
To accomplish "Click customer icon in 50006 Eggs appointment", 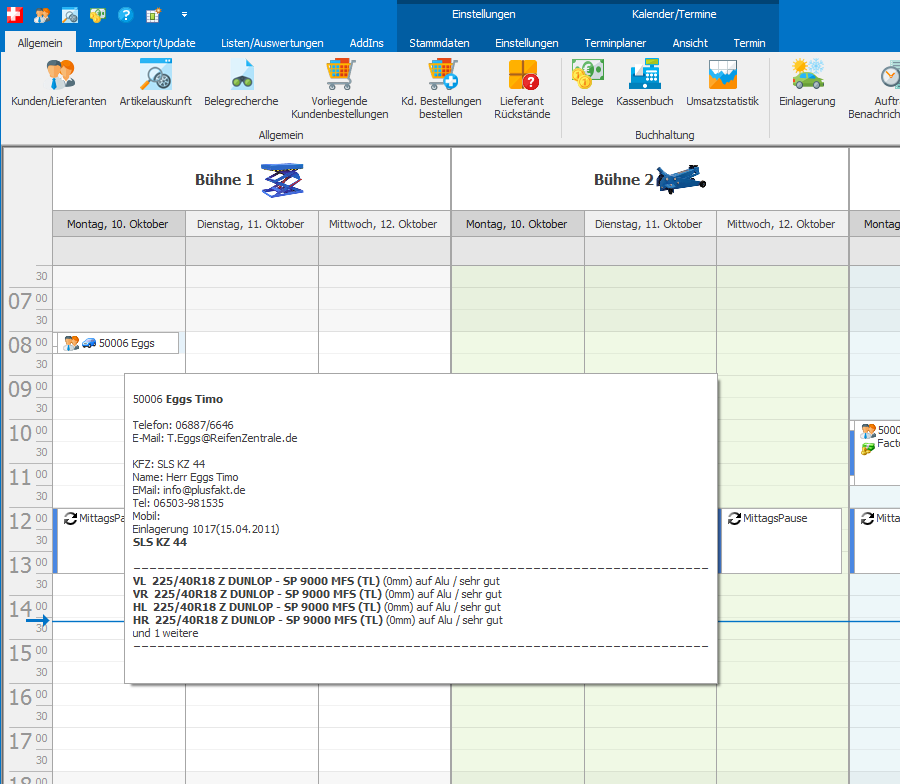I will (71, 343).
